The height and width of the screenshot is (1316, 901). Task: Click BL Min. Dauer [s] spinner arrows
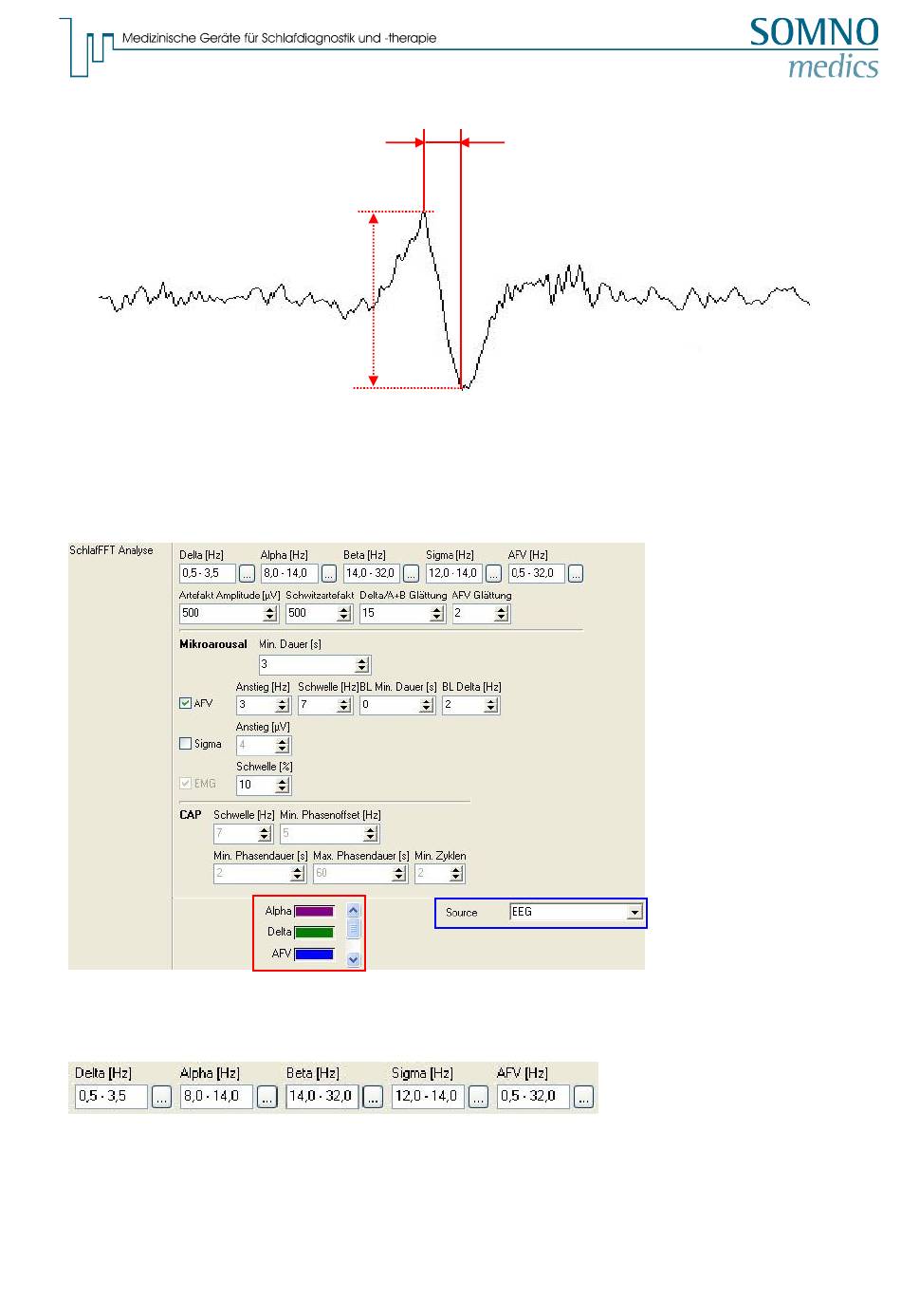point(426,705)
